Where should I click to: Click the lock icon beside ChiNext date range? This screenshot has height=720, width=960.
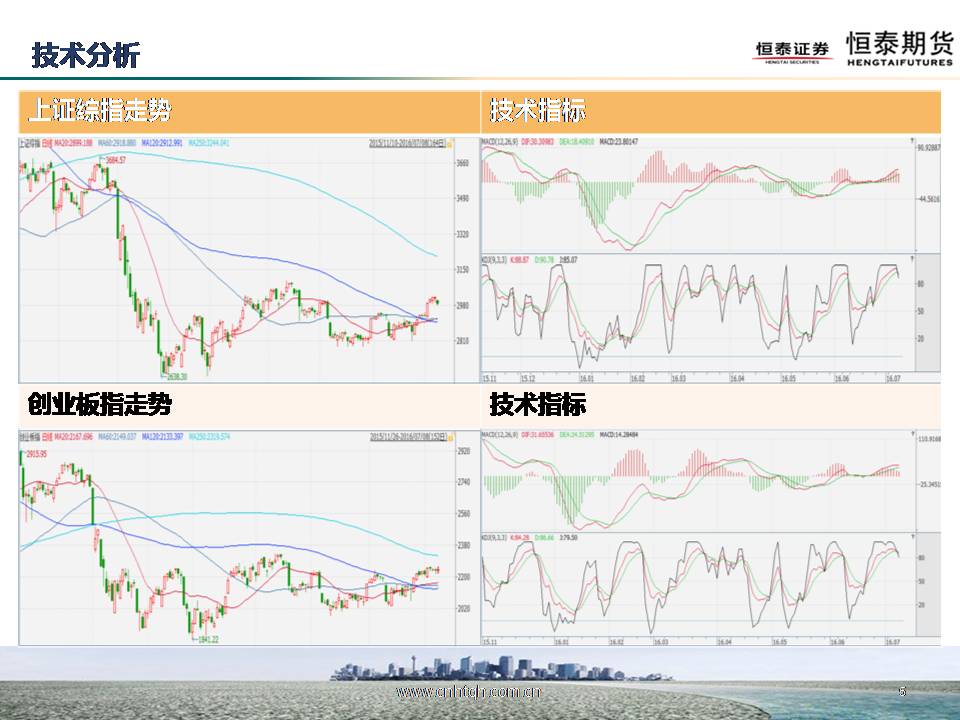tap(451, 437)
